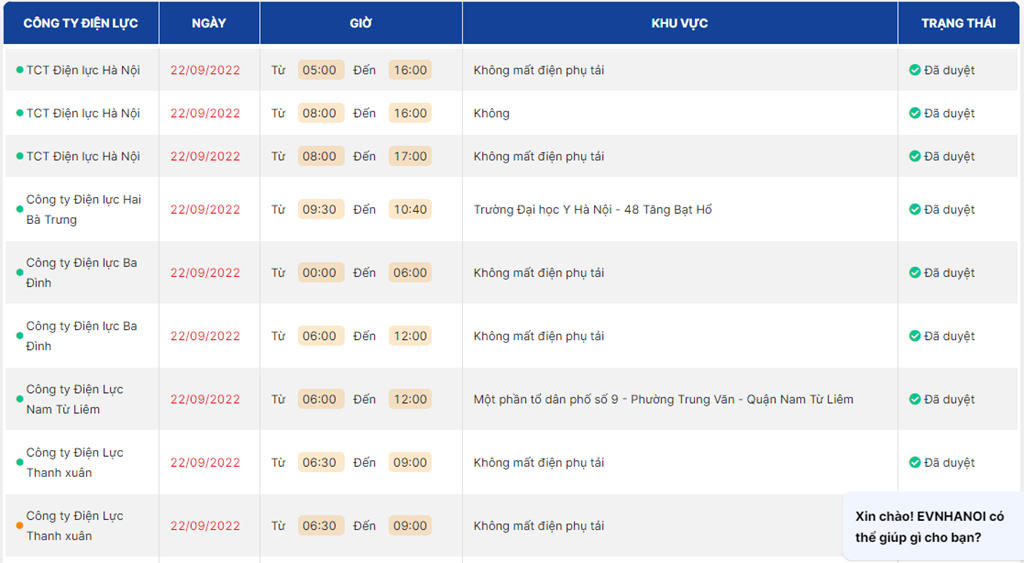Click green status dot beside Hai Bà Trưng

coord(20,210)
